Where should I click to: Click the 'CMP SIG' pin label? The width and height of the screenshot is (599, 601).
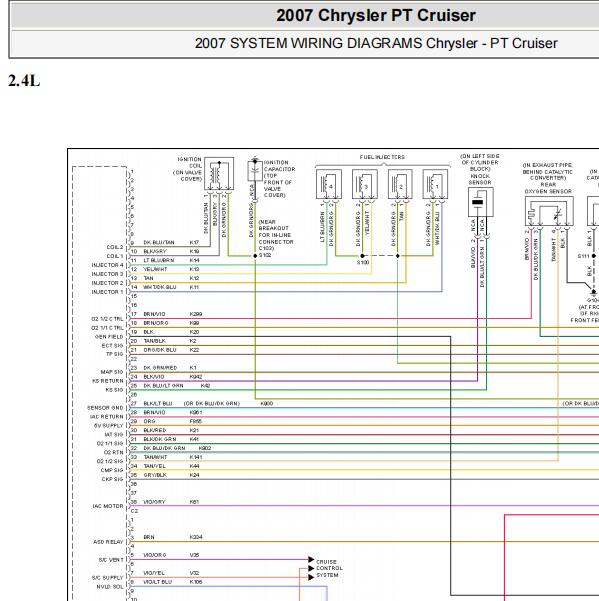click(112, 470)
